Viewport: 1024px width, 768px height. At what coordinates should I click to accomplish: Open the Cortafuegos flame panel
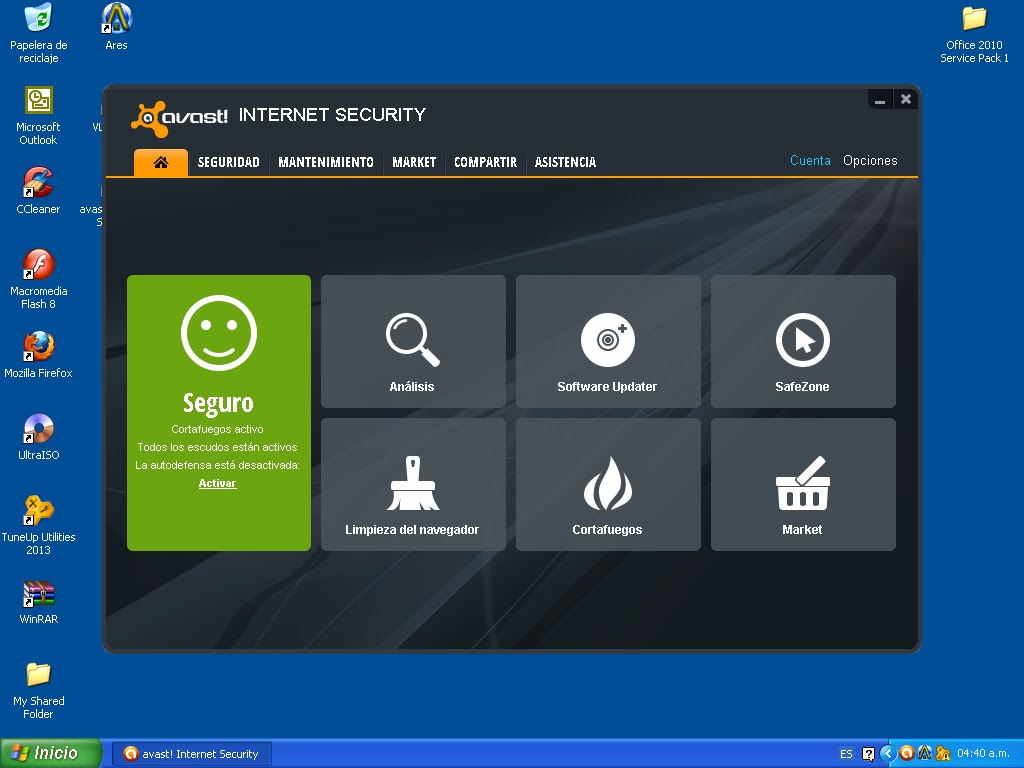(x=607, y=484)
